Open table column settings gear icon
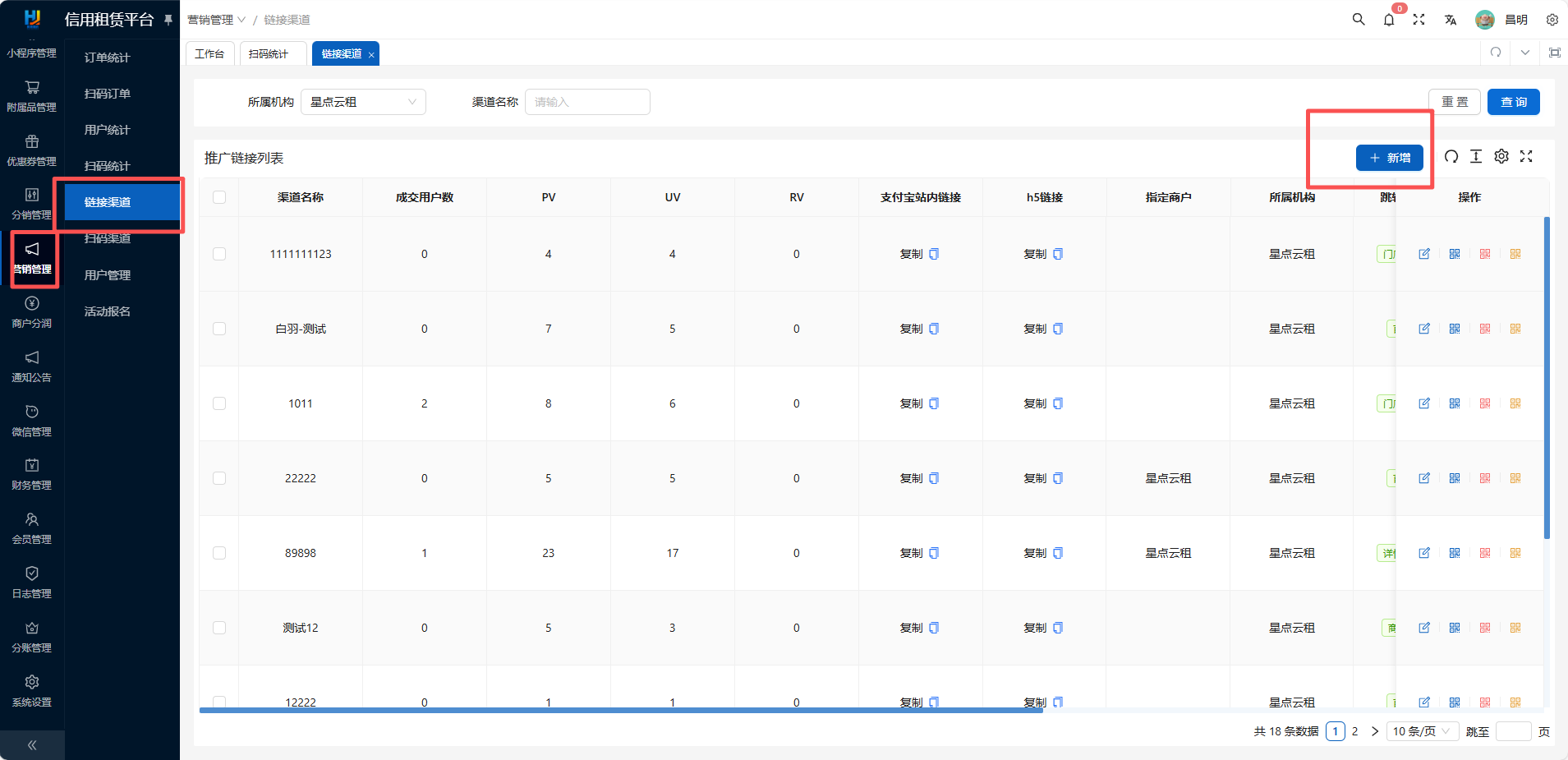This screenshot has width=1568, height=760. [1501, 157]
